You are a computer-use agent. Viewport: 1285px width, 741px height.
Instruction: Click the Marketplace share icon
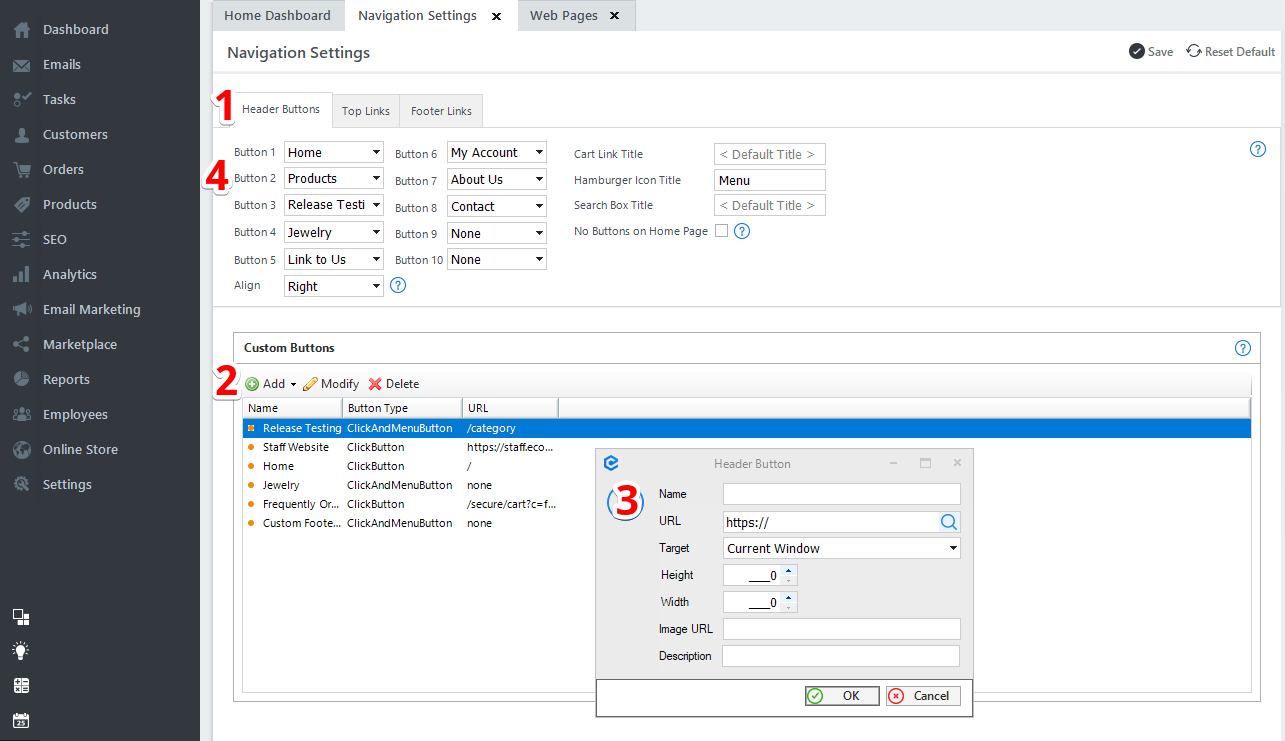pyautogui.click(x=22, y=345)
